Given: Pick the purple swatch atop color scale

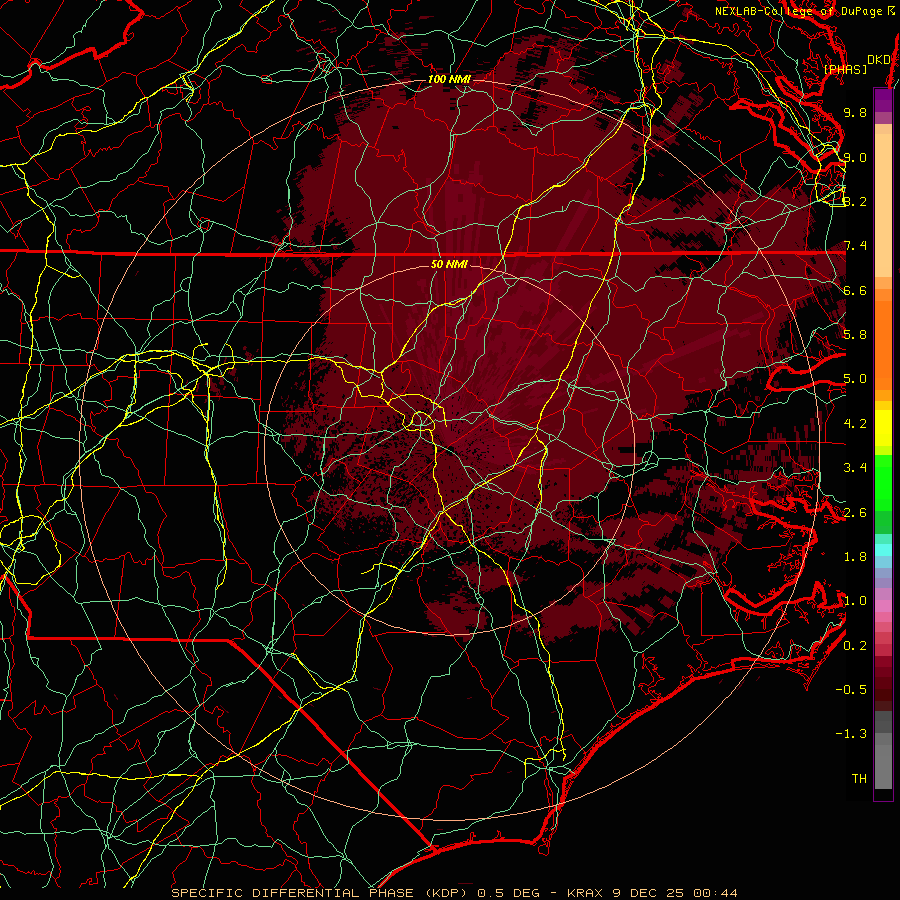Looking at the screenshot, I should (883, 99).
